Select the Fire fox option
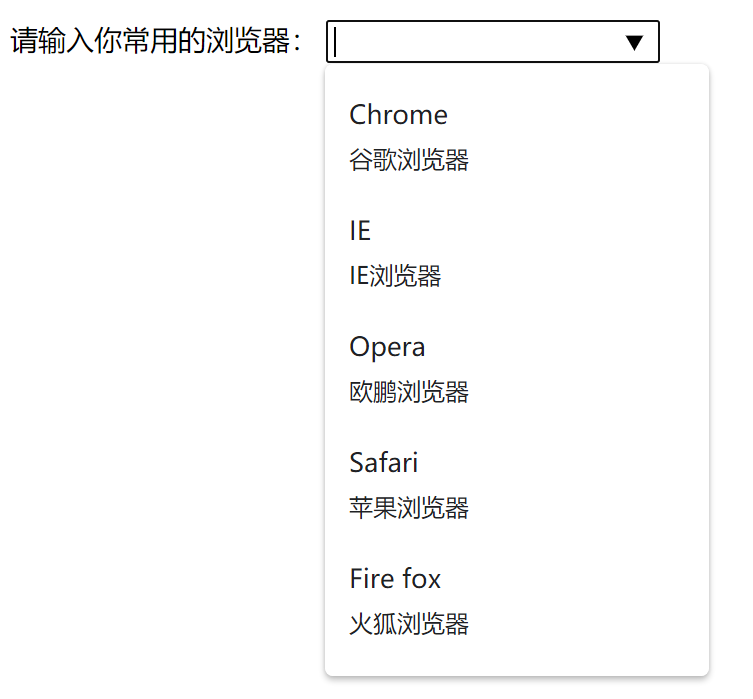Screen dimensions: 753x699 point(395,578)
